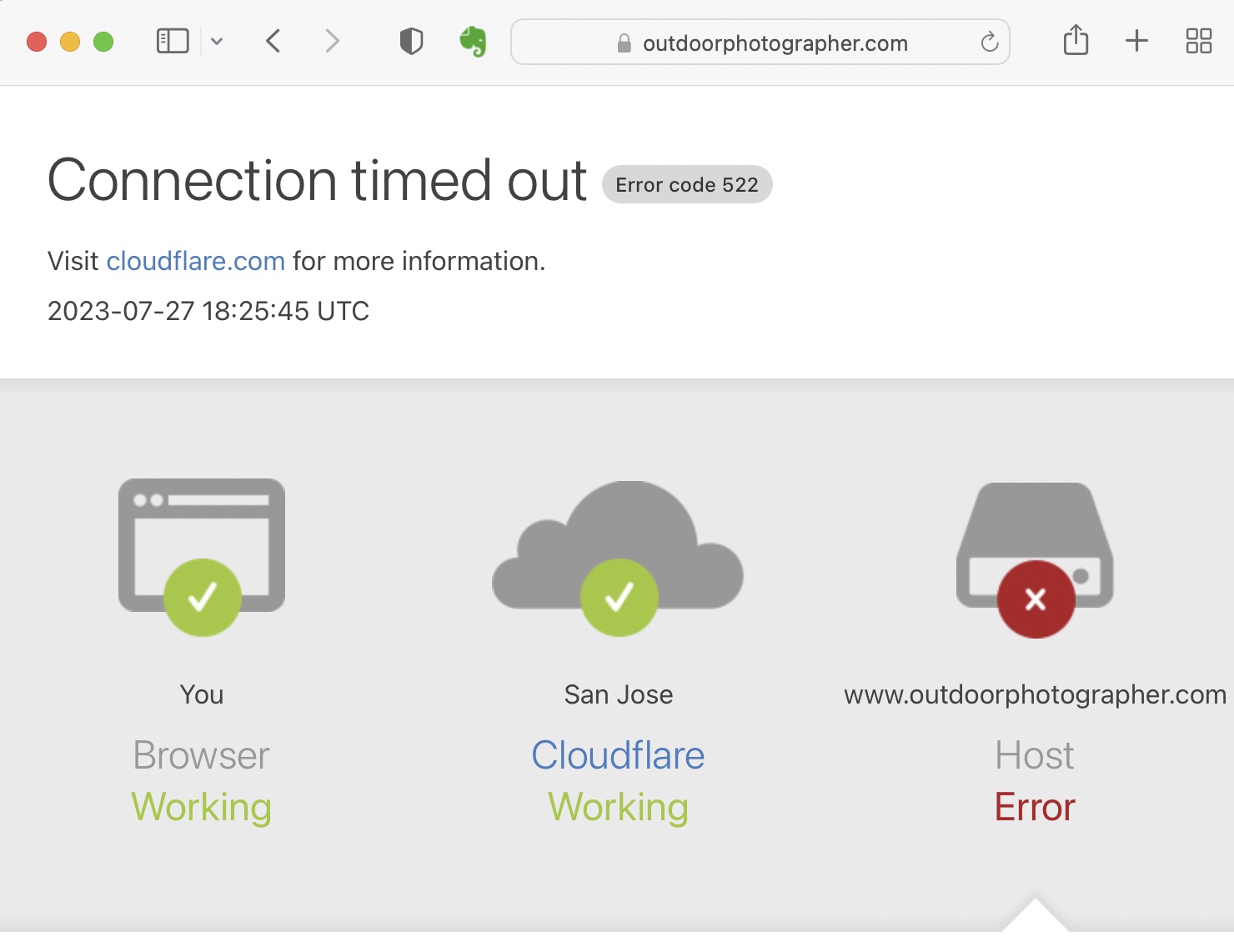Screen dimensions: 1234x952
Task: Click the yellow minimize window button
Action: point(70,42)
